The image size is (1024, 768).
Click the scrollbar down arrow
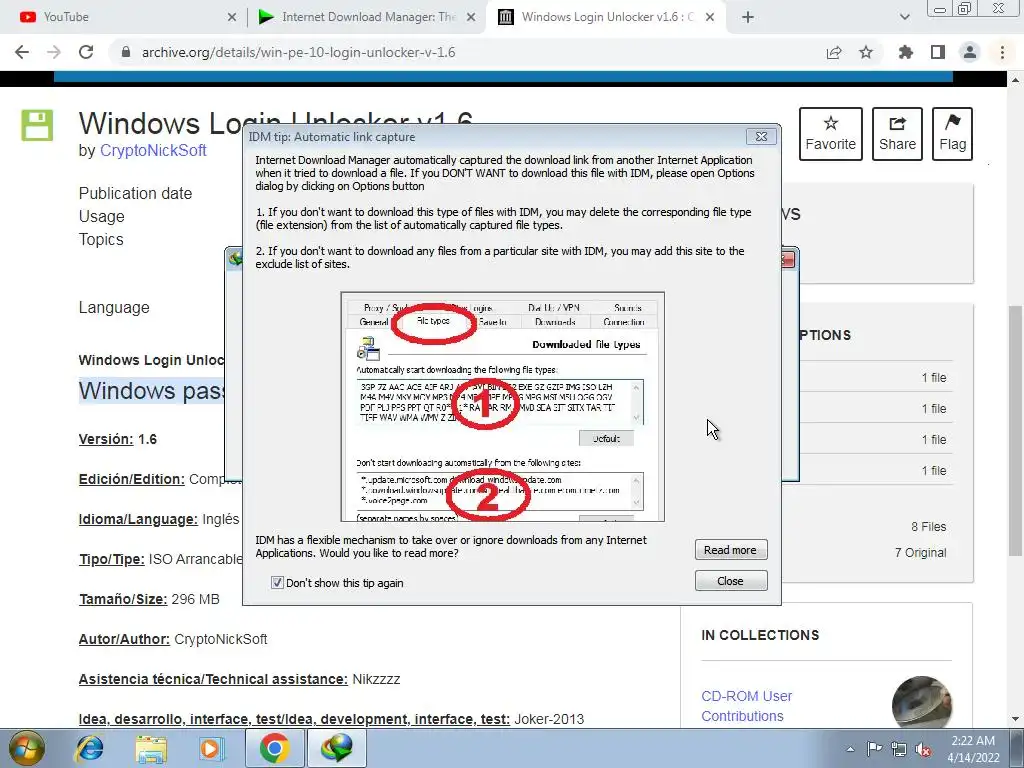click(x=1016, y=720)
